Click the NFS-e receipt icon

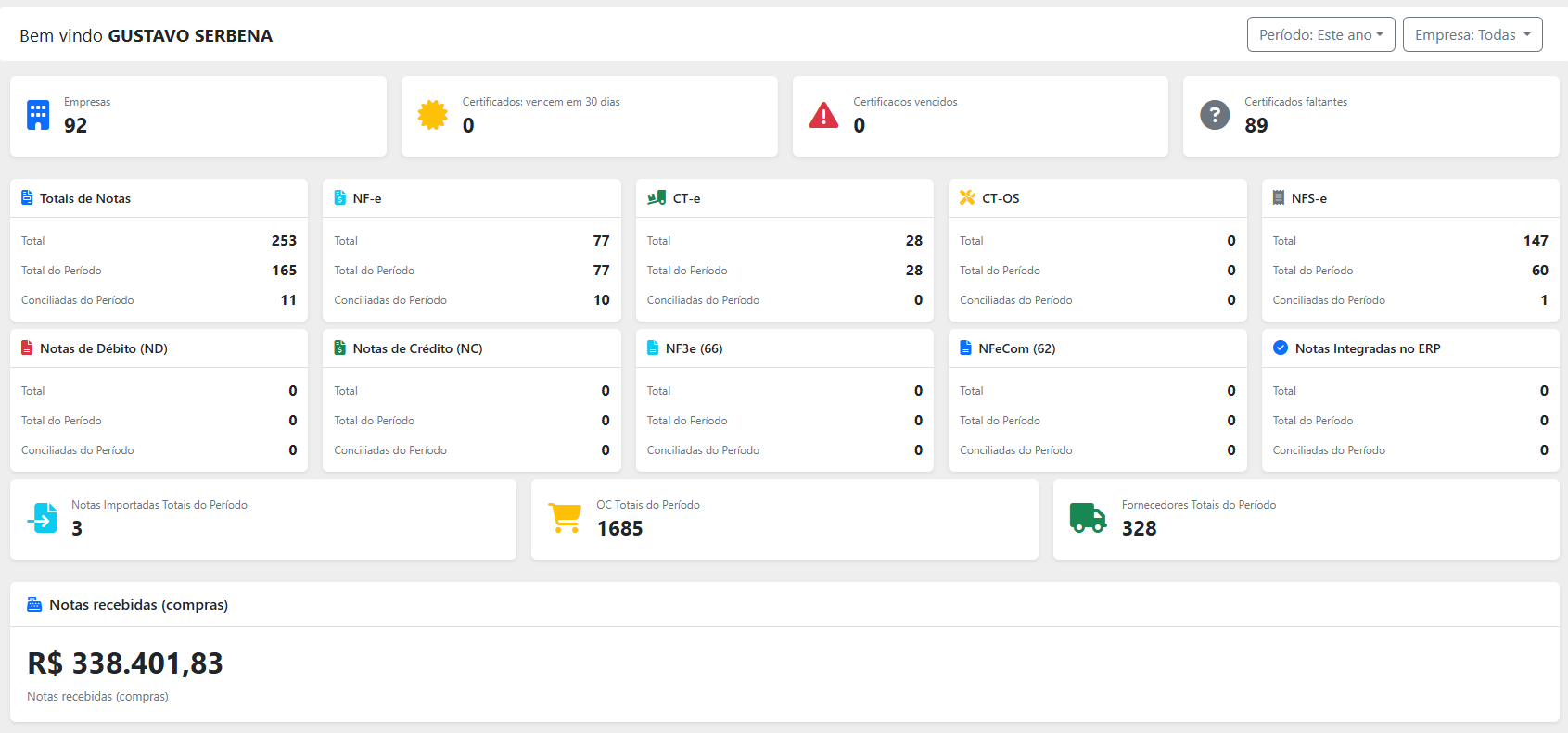(1279, 197)
